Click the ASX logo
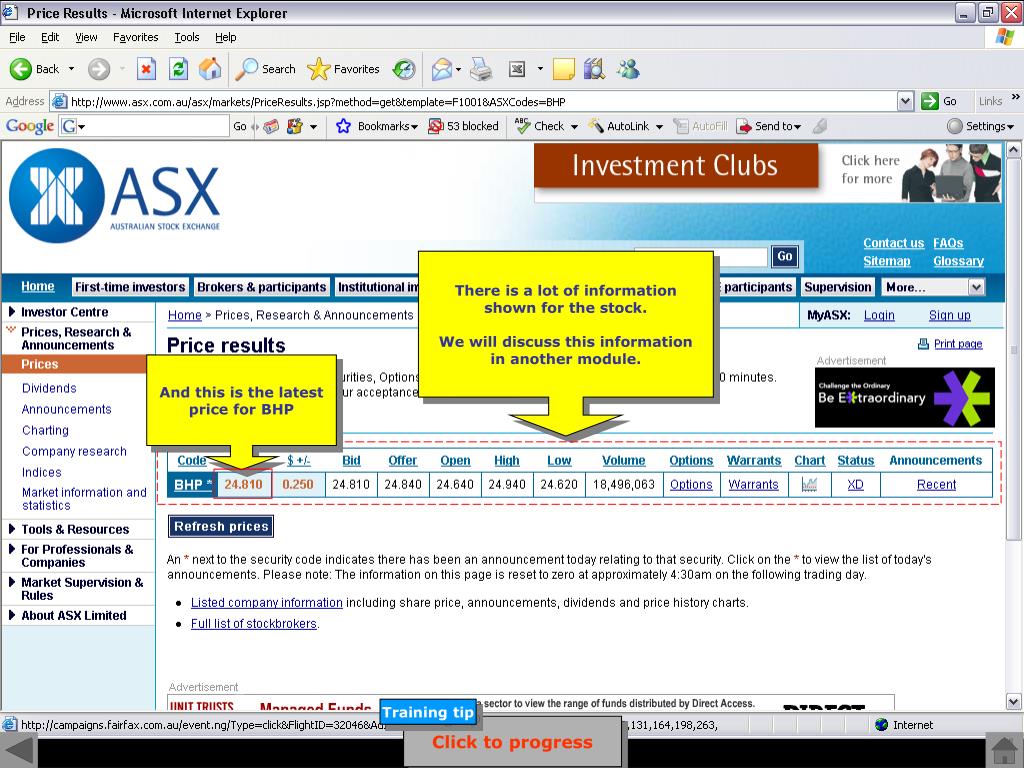The image size is (1024, 768). tap(115, 196)
